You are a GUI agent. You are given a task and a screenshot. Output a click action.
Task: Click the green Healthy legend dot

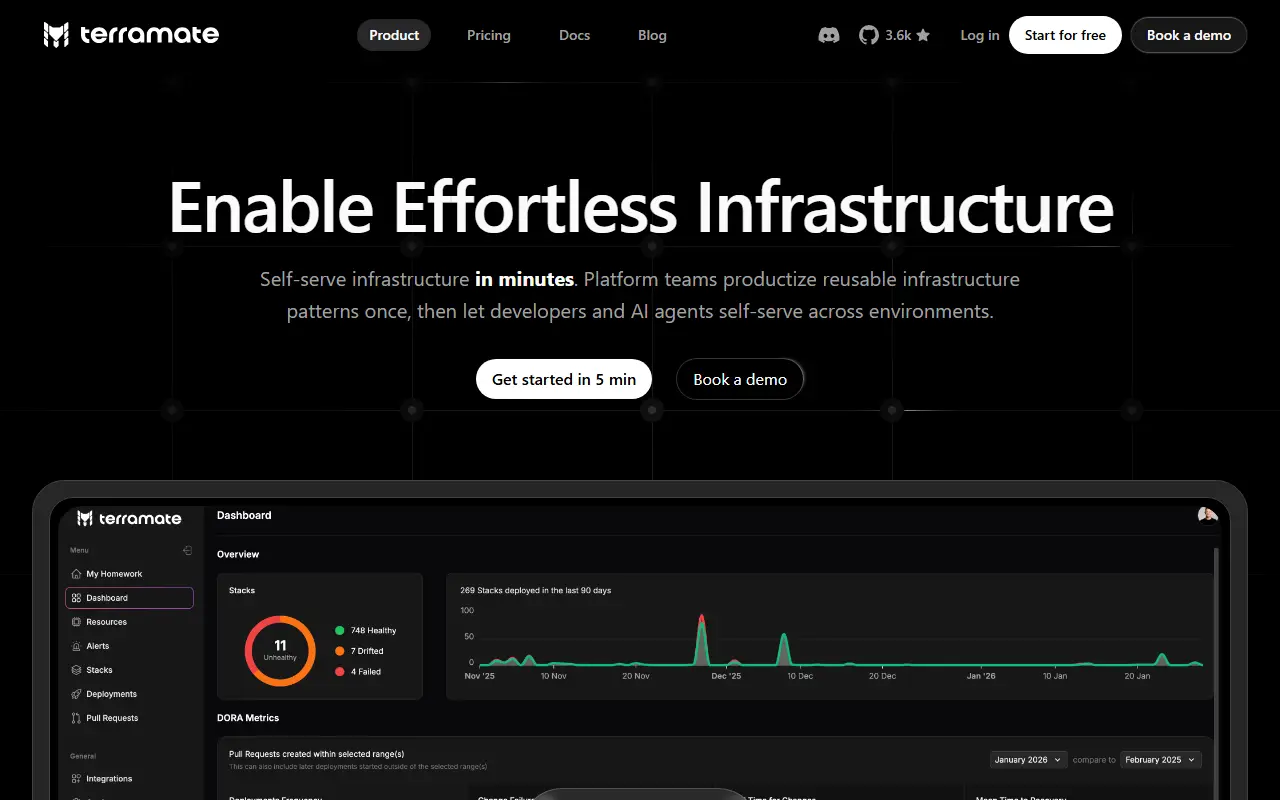coord(340,631)
